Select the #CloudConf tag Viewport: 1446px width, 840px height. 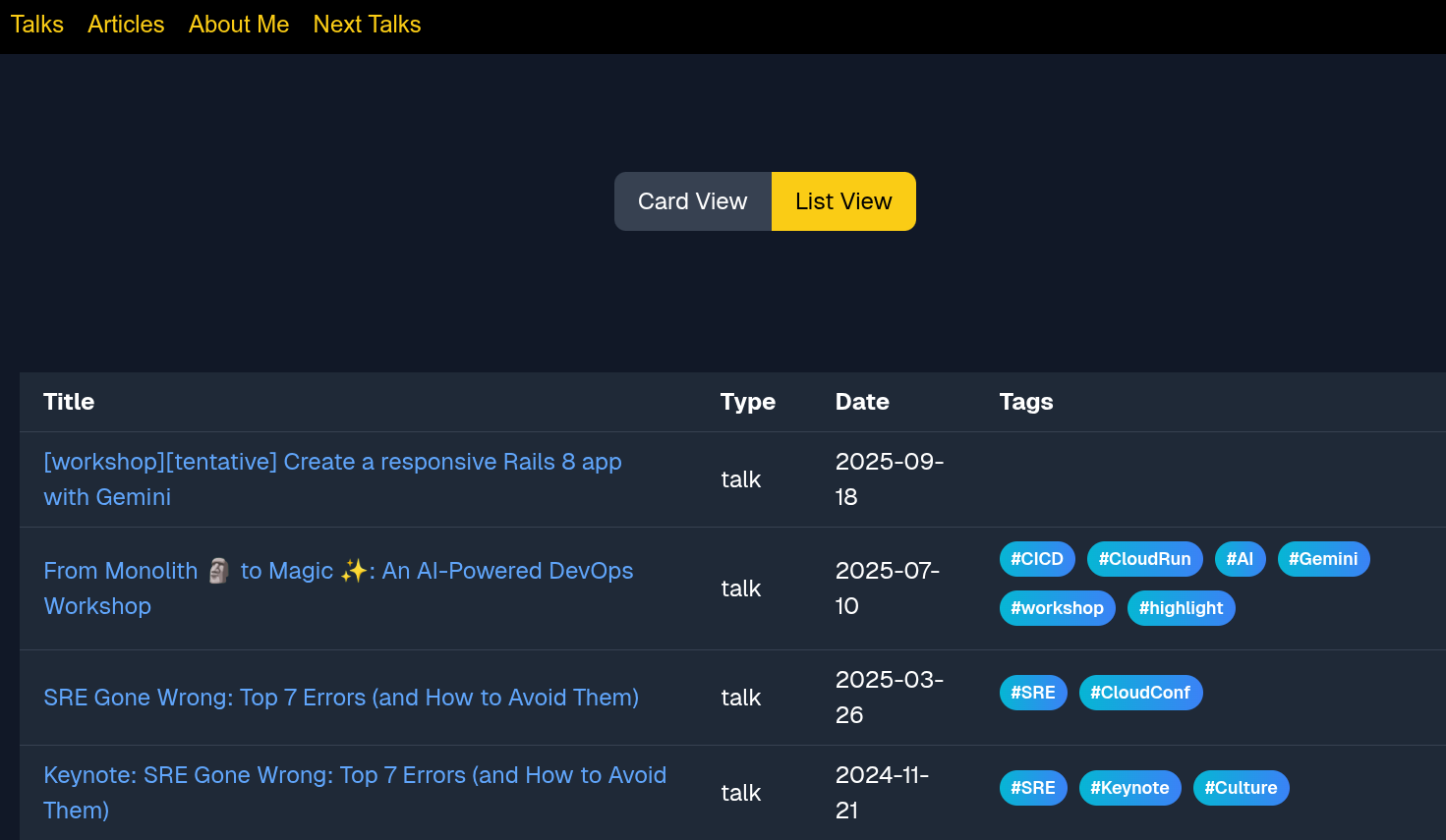1140,693
